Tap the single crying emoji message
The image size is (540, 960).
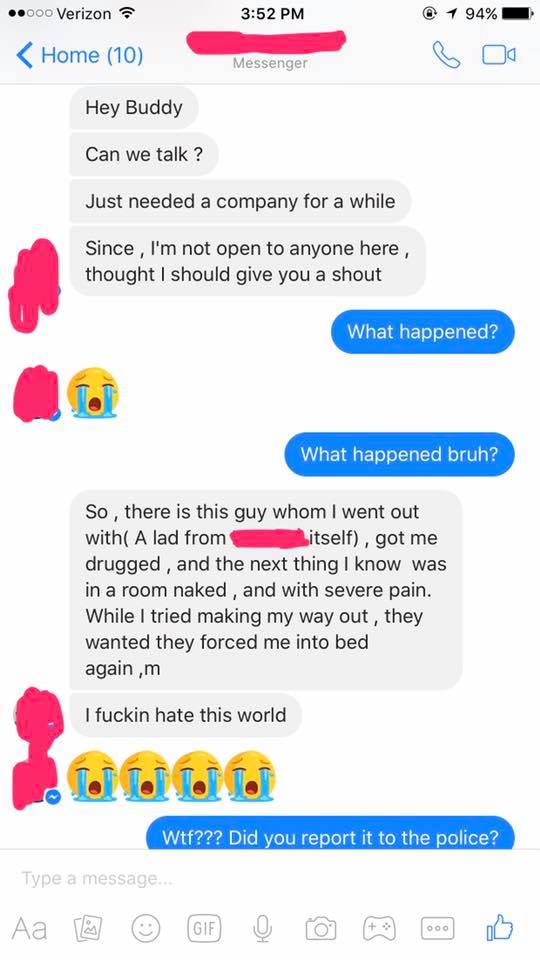coord(92,392)
